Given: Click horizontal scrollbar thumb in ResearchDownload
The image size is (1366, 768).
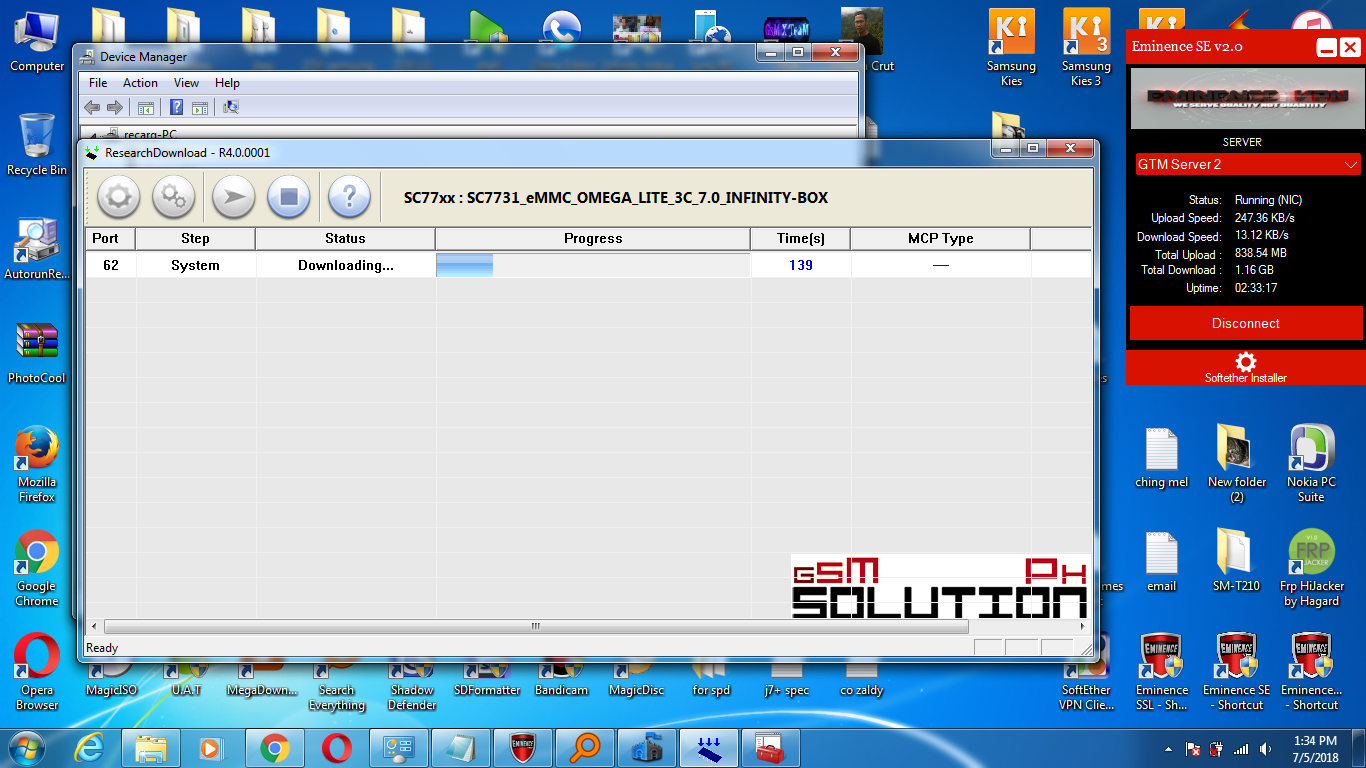Looking at the screenshot, I should (535, 626).
